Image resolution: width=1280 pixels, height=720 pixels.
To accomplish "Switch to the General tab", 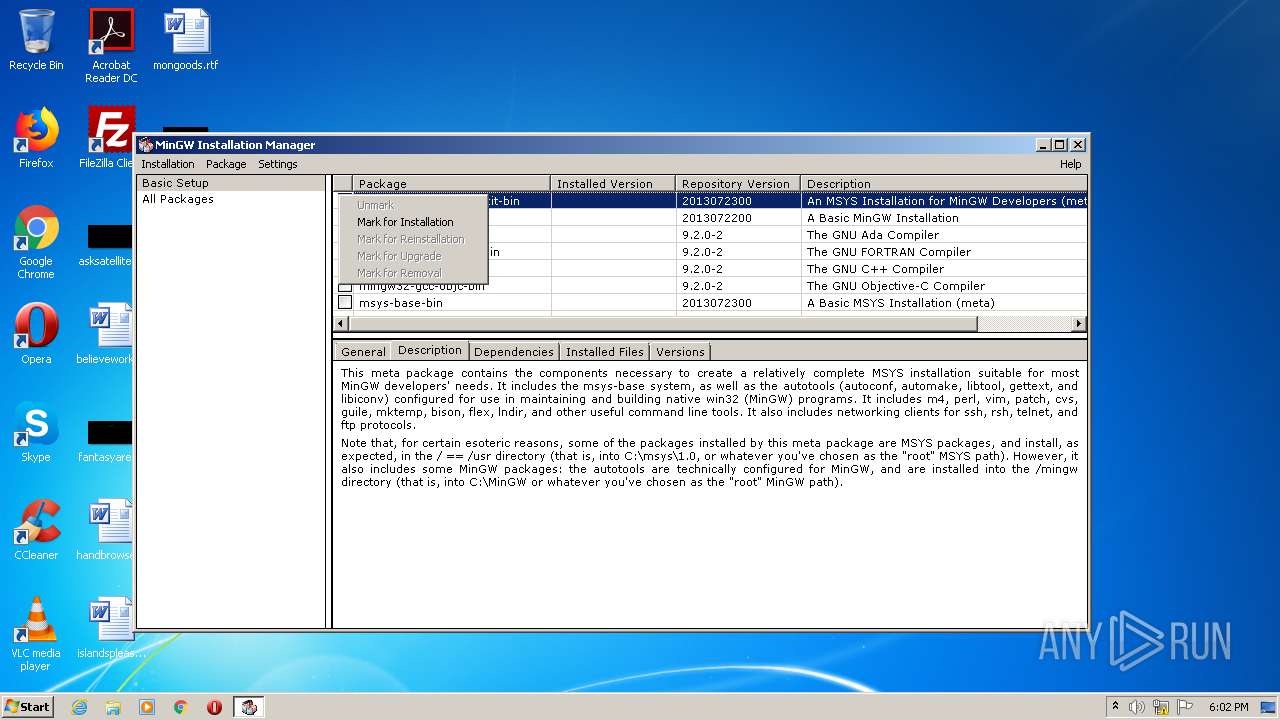I will (363, 352).
